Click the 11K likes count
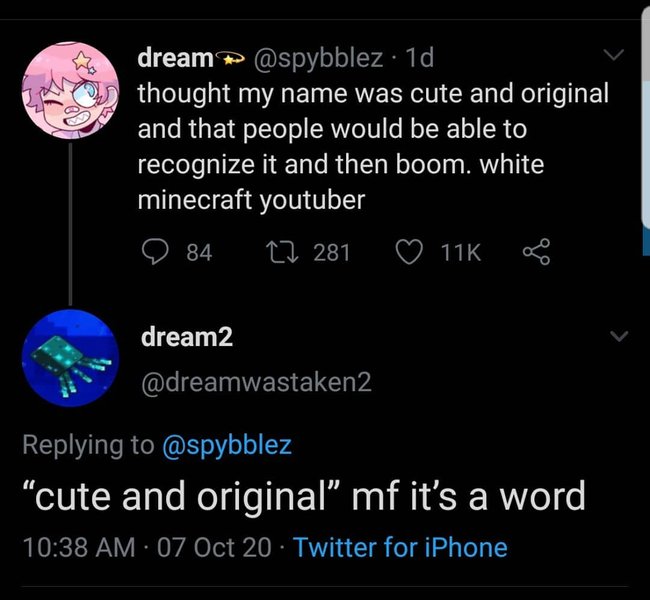Image resolution: width=650 pixels, height=600 pixels. pyautogui.click(x=460, y=252)
